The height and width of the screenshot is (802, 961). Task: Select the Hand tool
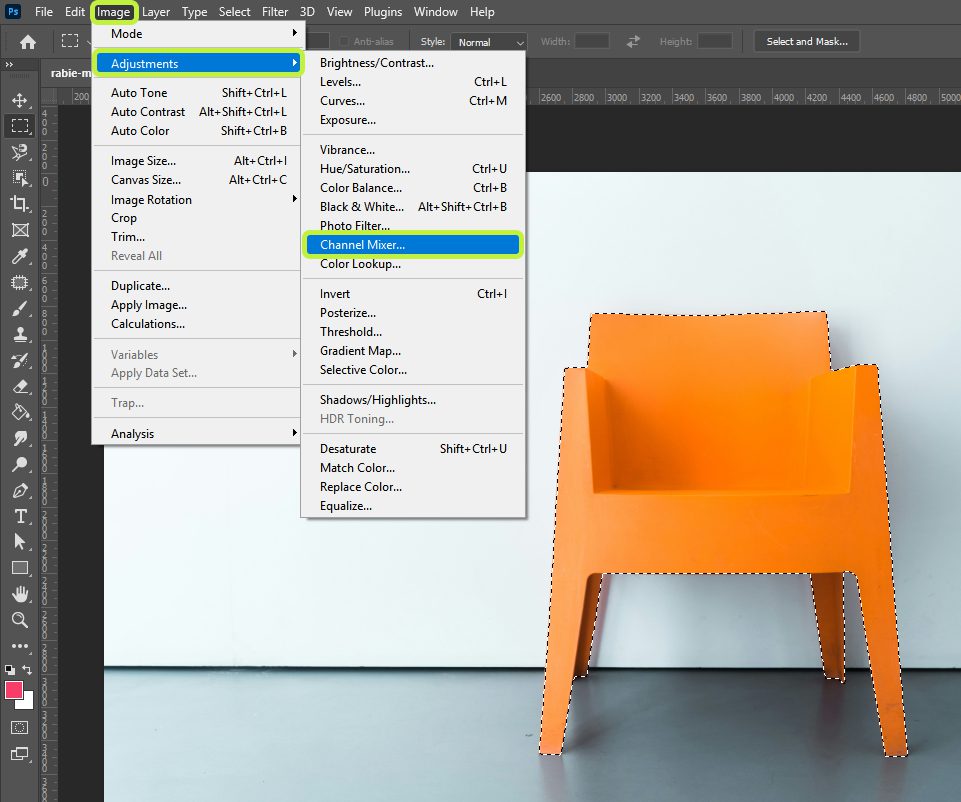point(20,594)
